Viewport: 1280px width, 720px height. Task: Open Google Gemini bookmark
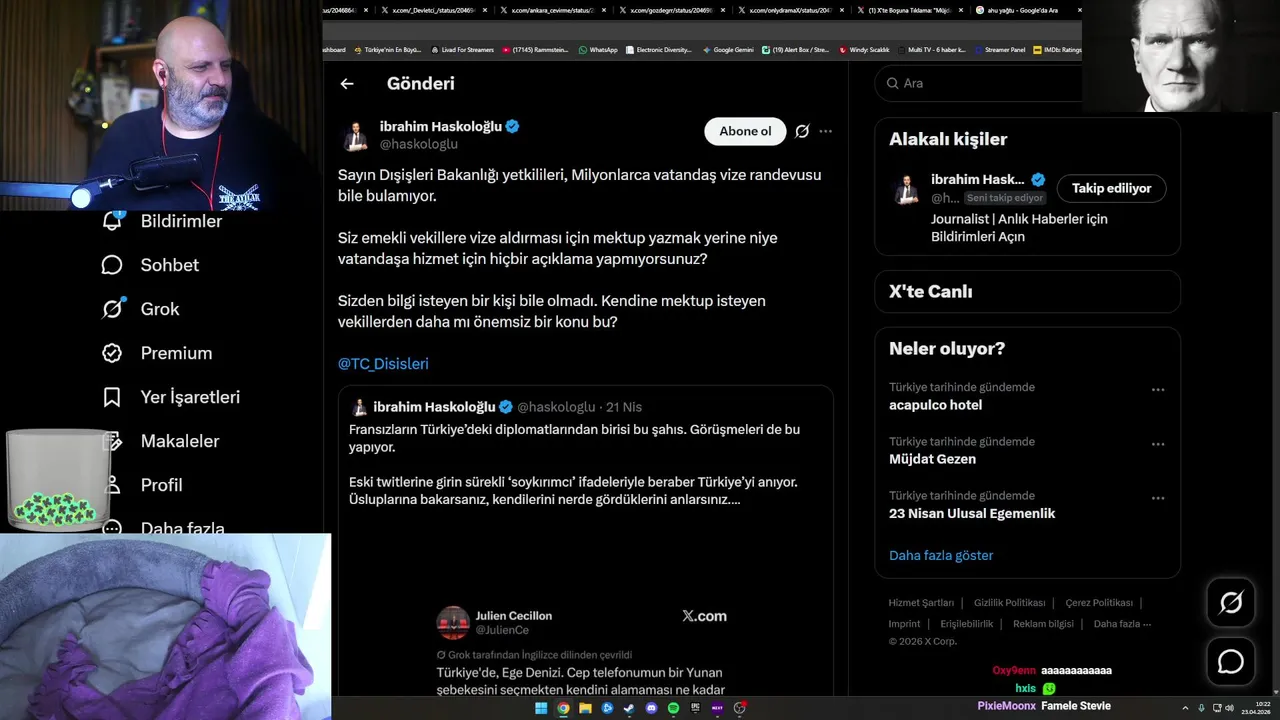[x=728, y=49]
